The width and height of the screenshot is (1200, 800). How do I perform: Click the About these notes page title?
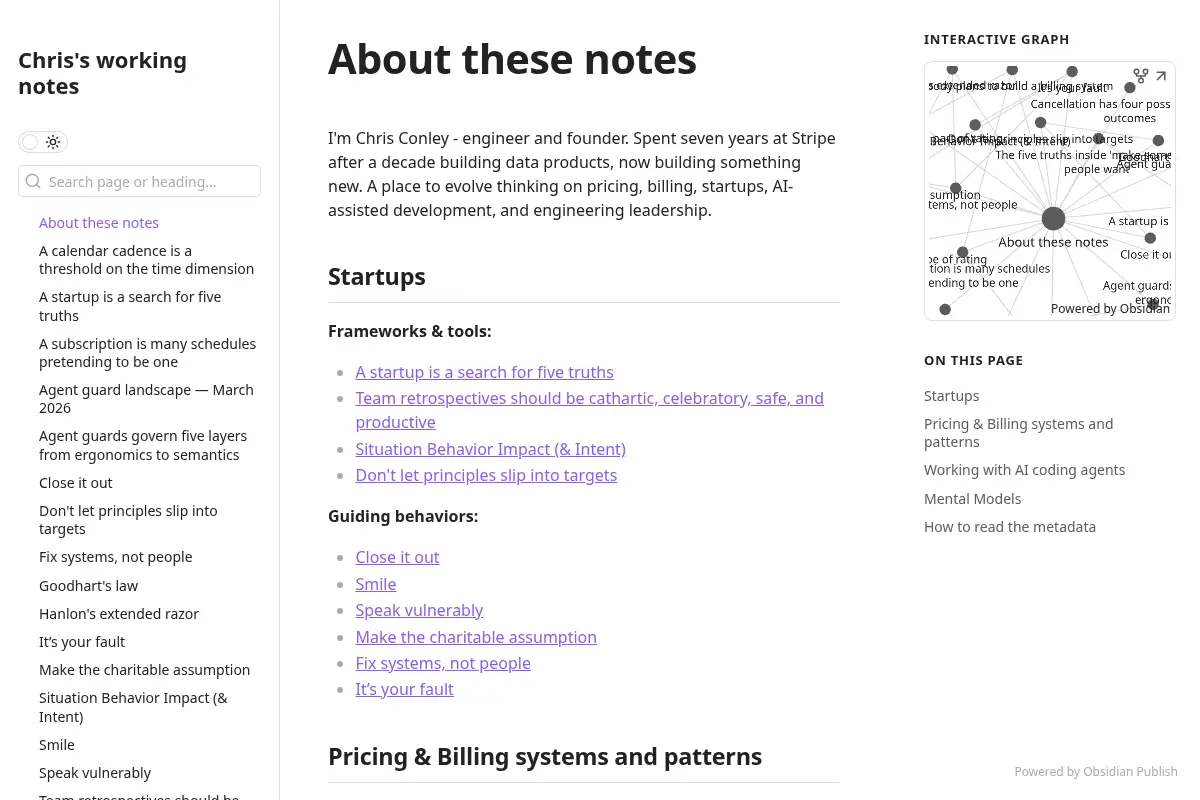click(x=512, y=59)
